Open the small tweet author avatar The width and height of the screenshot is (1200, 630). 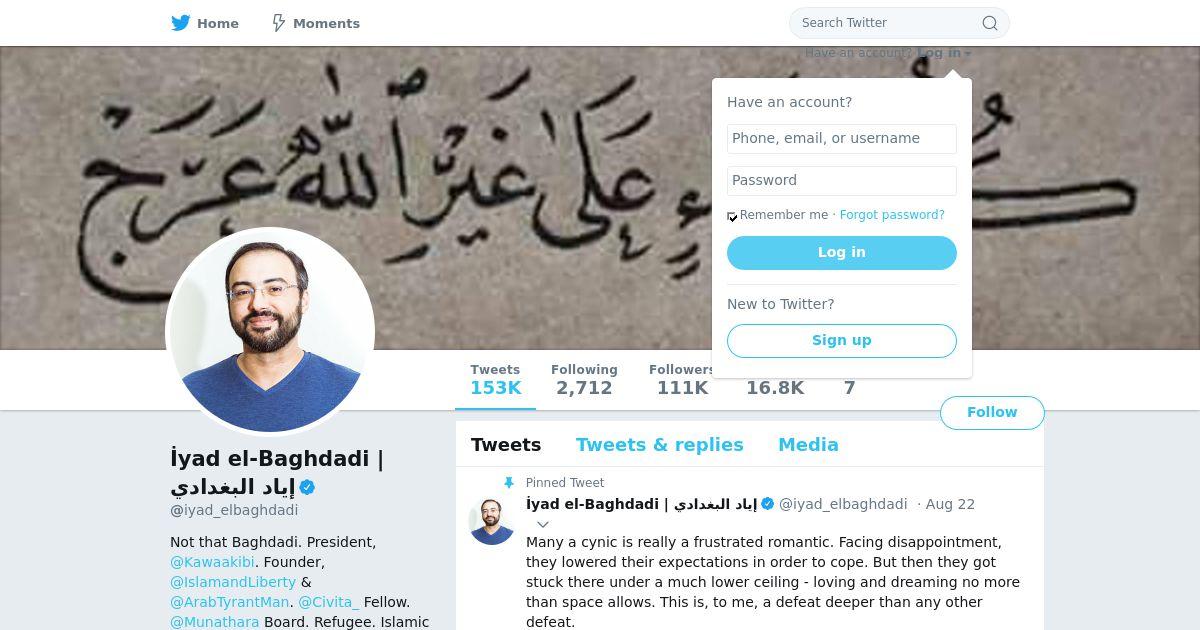[x=492, y=521]
